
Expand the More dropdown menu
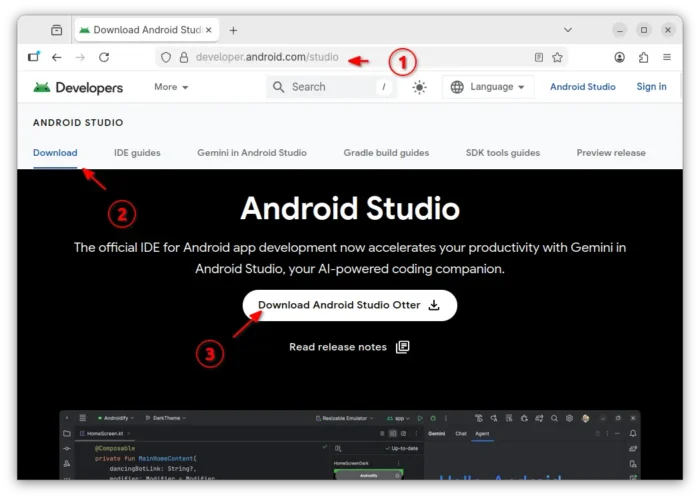tap(171, 87)
